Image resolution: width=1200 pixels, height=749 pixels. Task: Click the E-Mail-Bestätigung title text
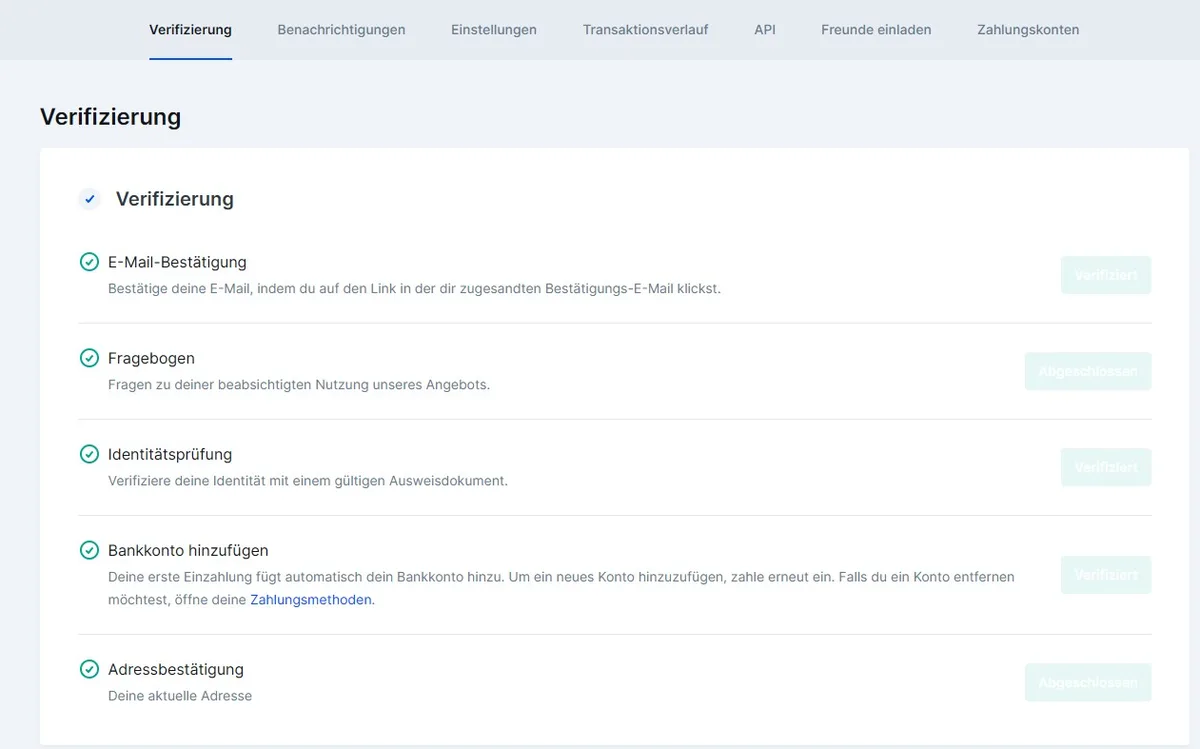click(177, 262)
